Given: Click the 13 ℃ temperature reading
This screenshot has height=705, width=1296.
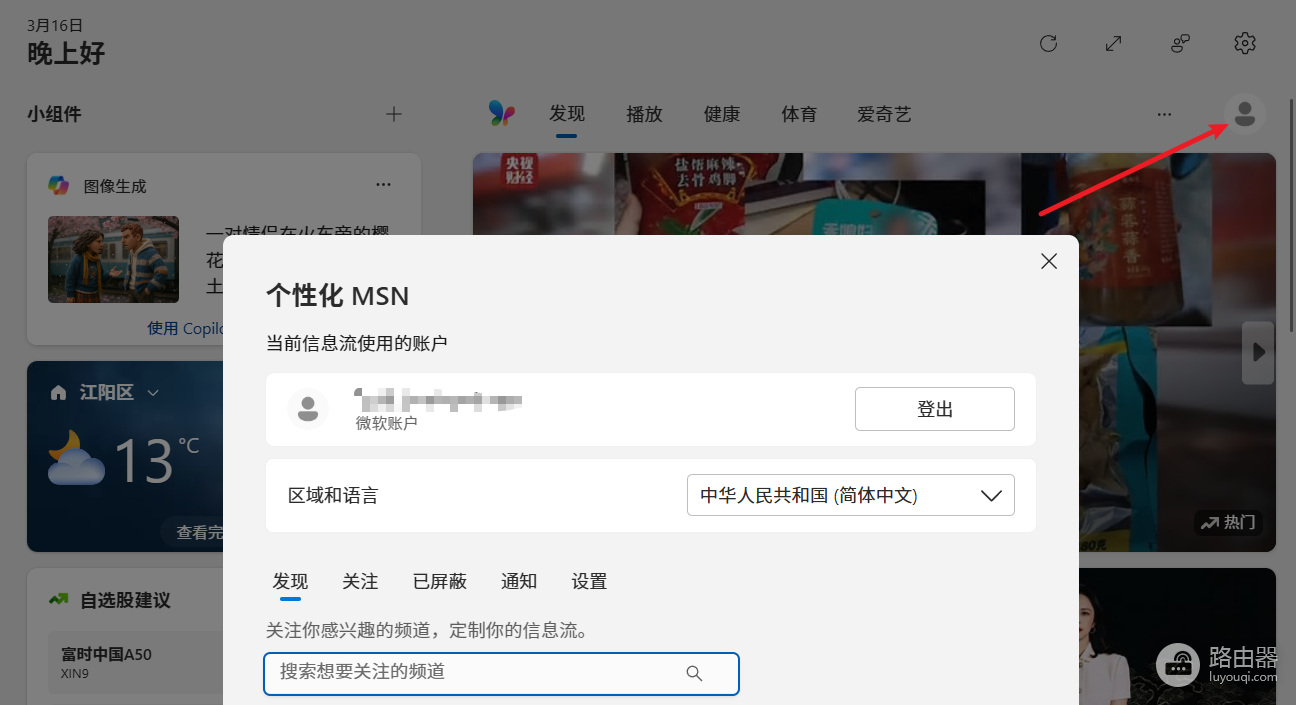Looking at the screenshot, I should pos(157,461).
